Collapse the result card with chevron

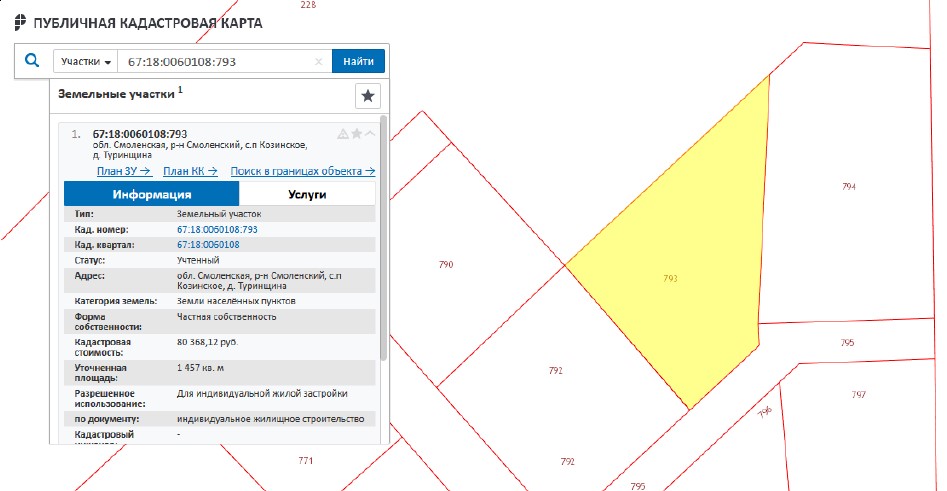pyautogui.click(x=370, y=134)
